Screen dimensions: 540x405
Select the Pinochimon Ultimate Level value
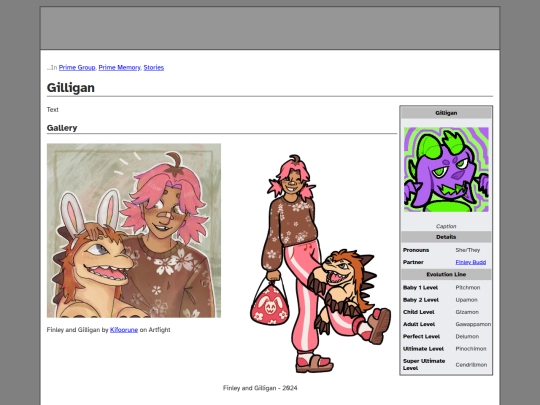[x=471, y=349]
